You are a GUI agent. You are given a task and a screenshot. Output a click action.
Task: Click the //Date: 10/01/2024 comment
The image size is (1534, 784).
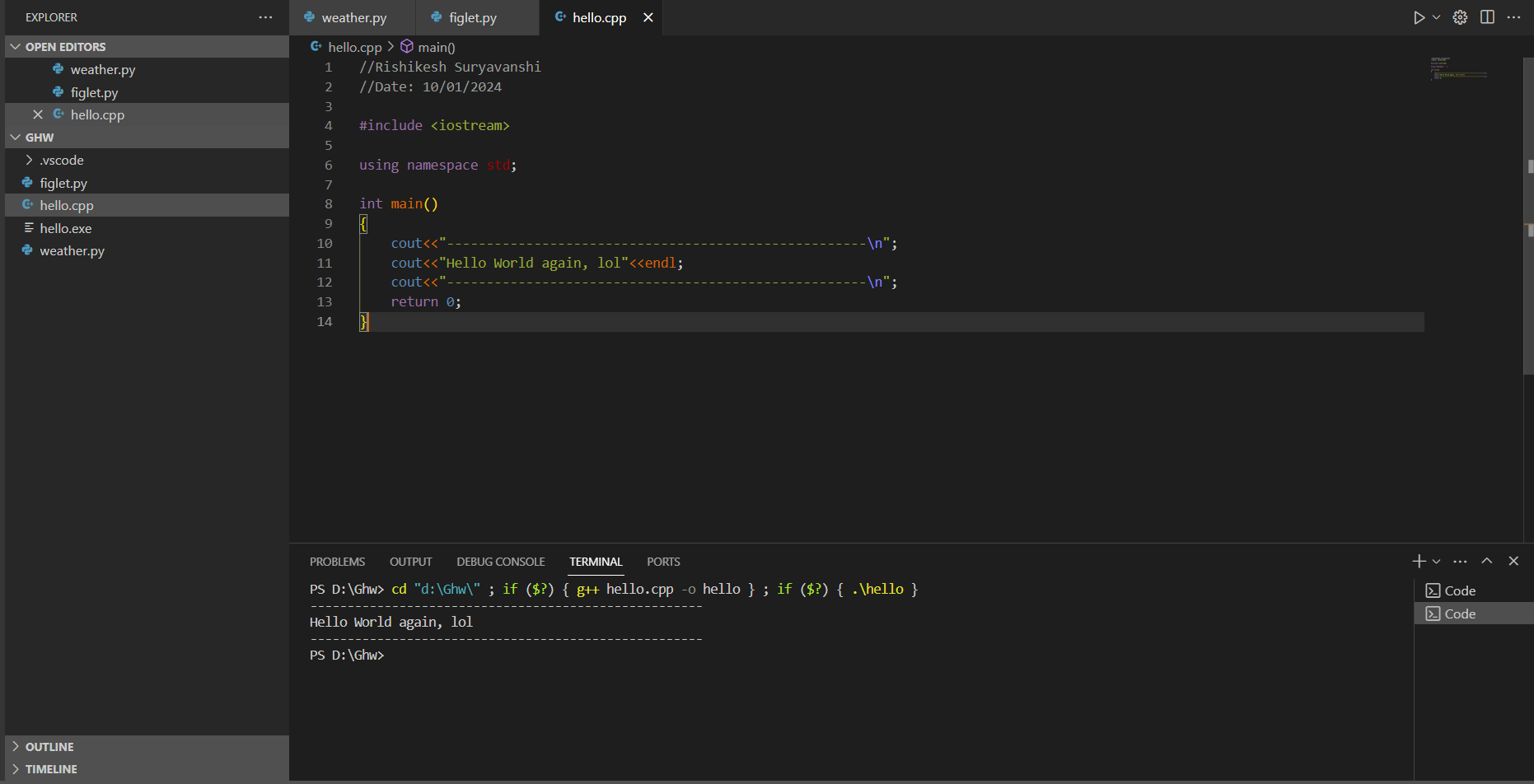click(430, 86)
